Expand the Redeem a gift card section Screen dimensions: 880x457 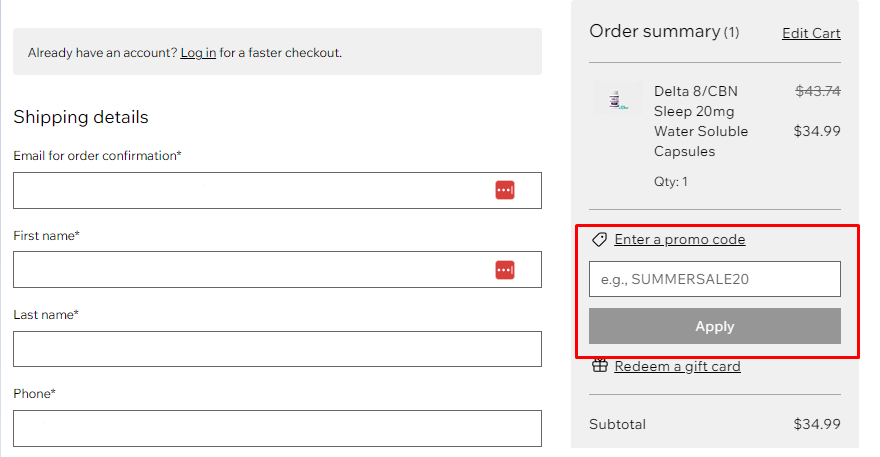pos(677,366)
